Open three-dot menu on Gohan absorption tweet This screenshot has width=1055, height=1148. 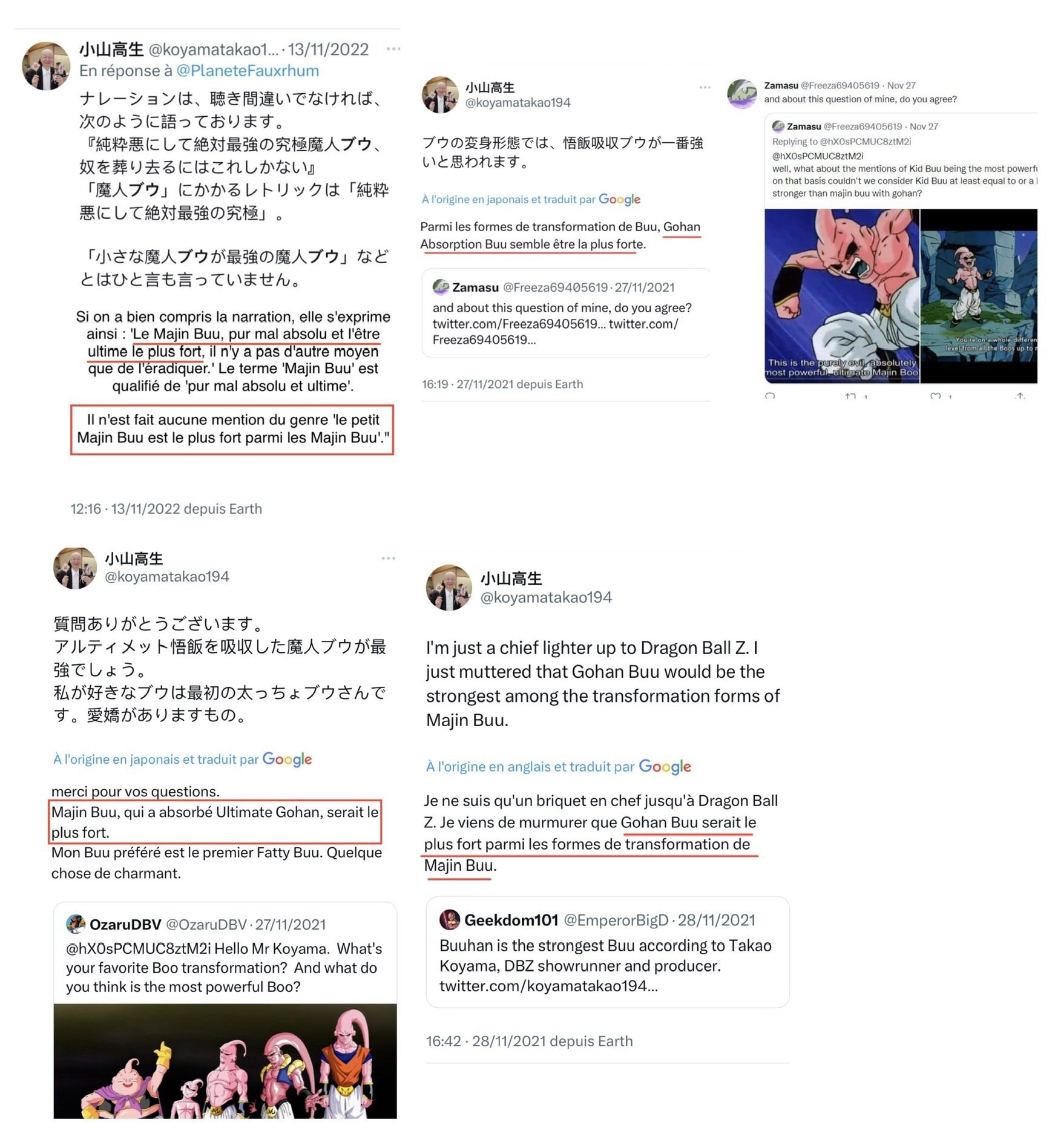point(705,87)
